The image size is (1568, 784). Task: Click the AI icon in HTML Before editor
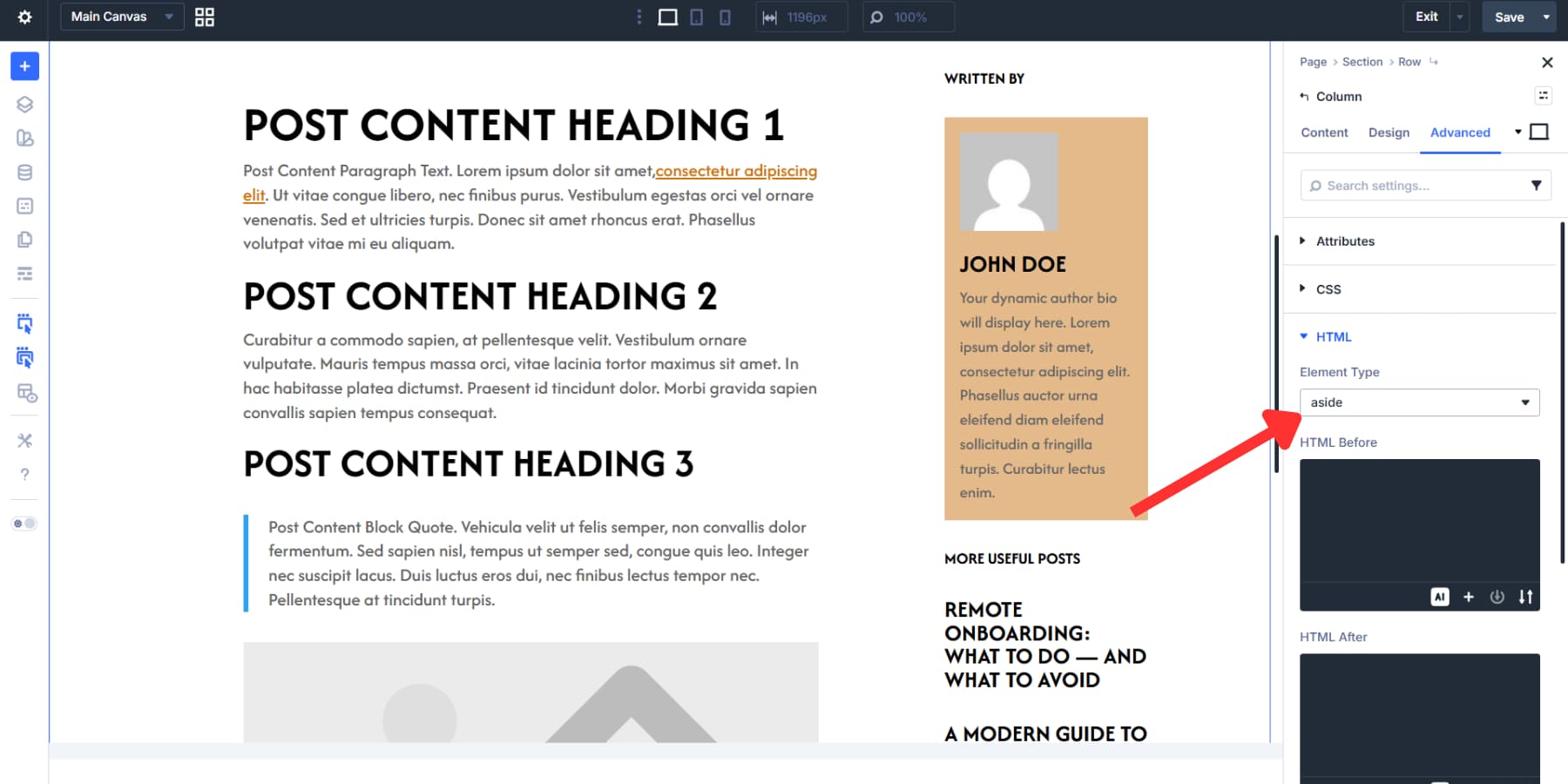pyautogui.click(x=1441, y=597)
